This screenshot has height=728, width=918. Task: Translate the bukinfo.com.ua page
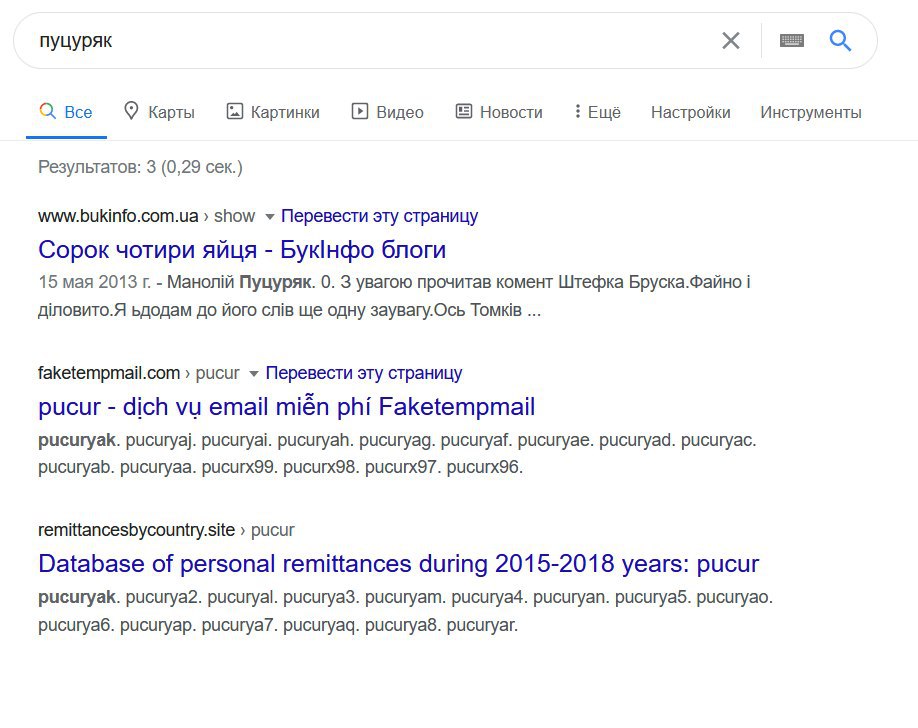click(379, 216)
